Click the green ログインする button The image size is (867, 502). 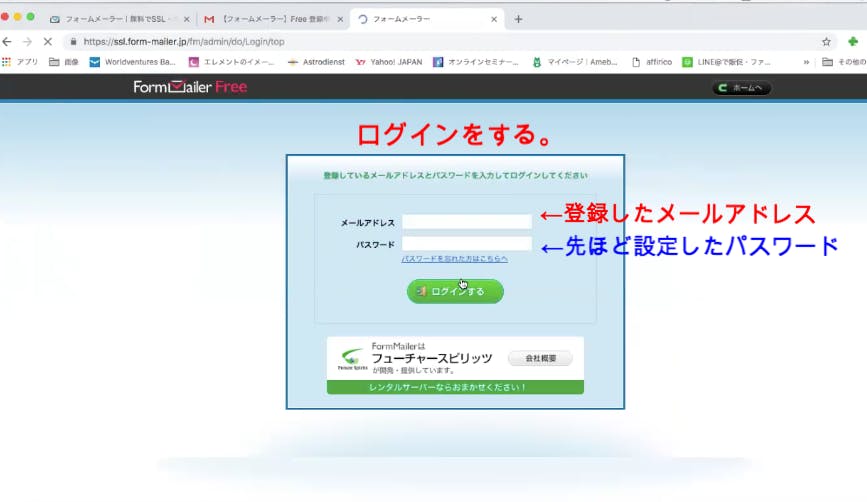click(x=455, y=291)
